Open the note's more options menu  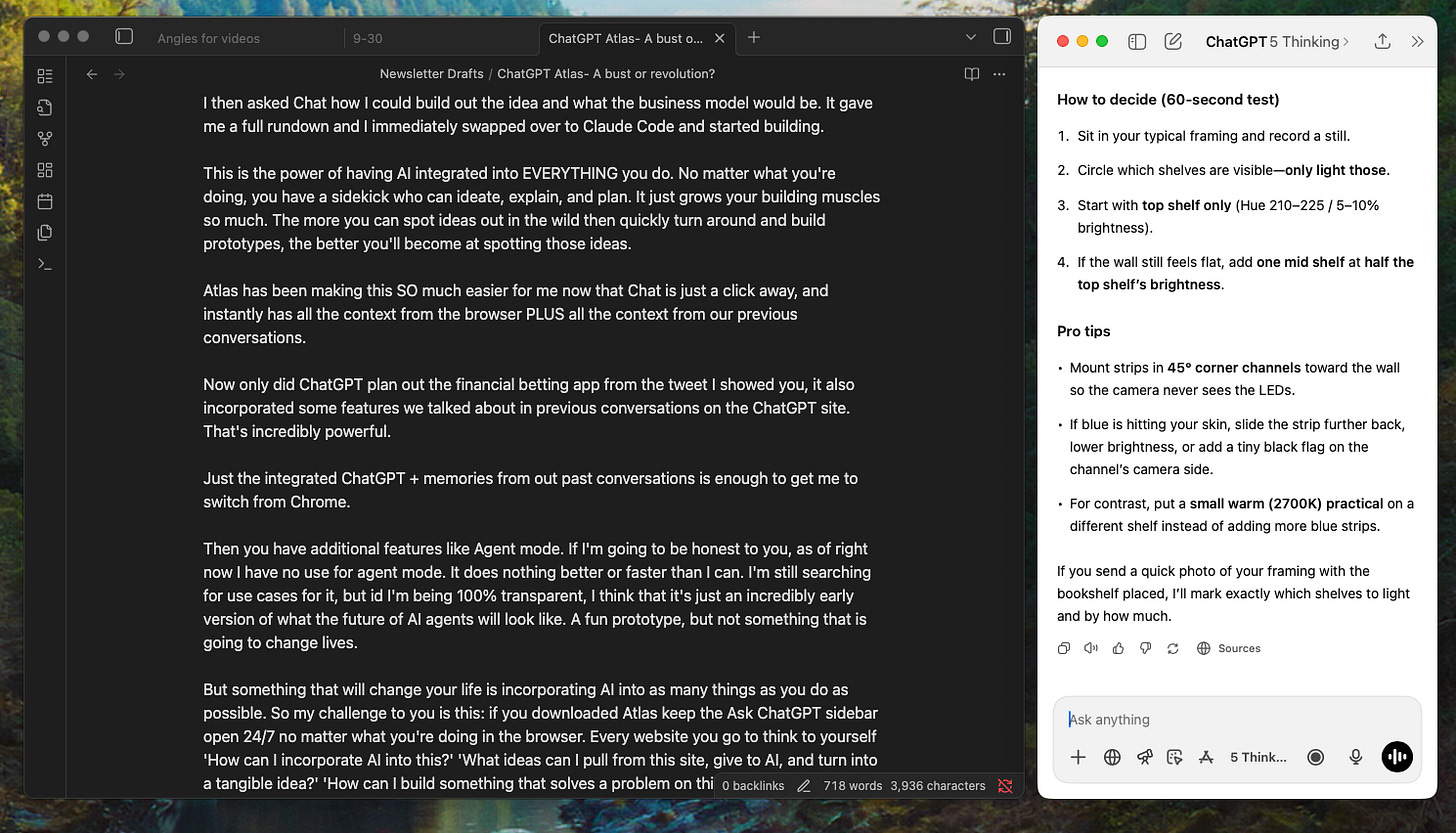click(x=999, y=74)
